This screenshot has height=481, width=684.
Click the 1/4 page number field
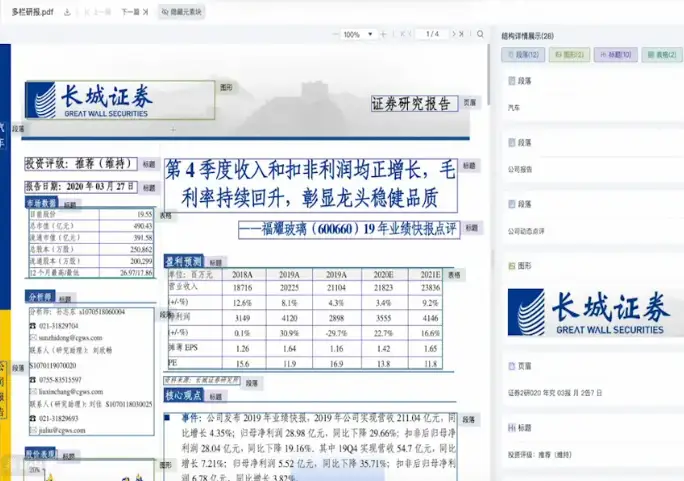[432, 34]
